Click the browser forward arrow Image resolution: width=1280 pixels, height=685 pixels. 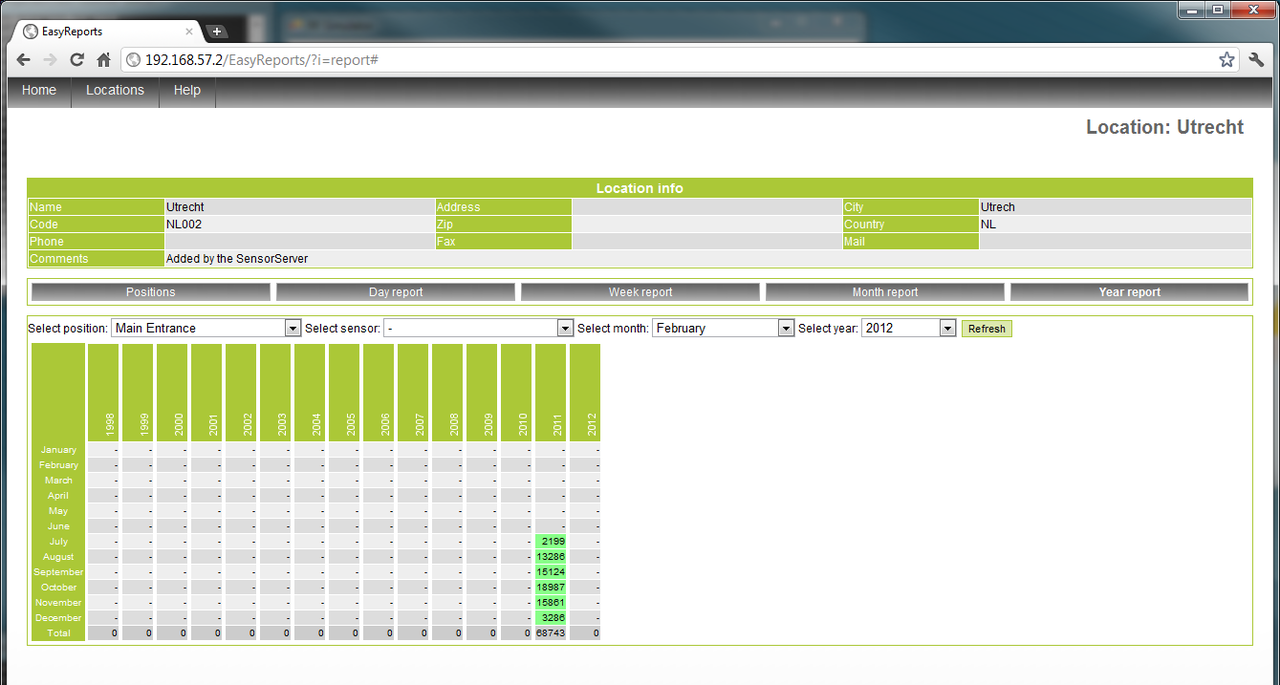point(49,59)
